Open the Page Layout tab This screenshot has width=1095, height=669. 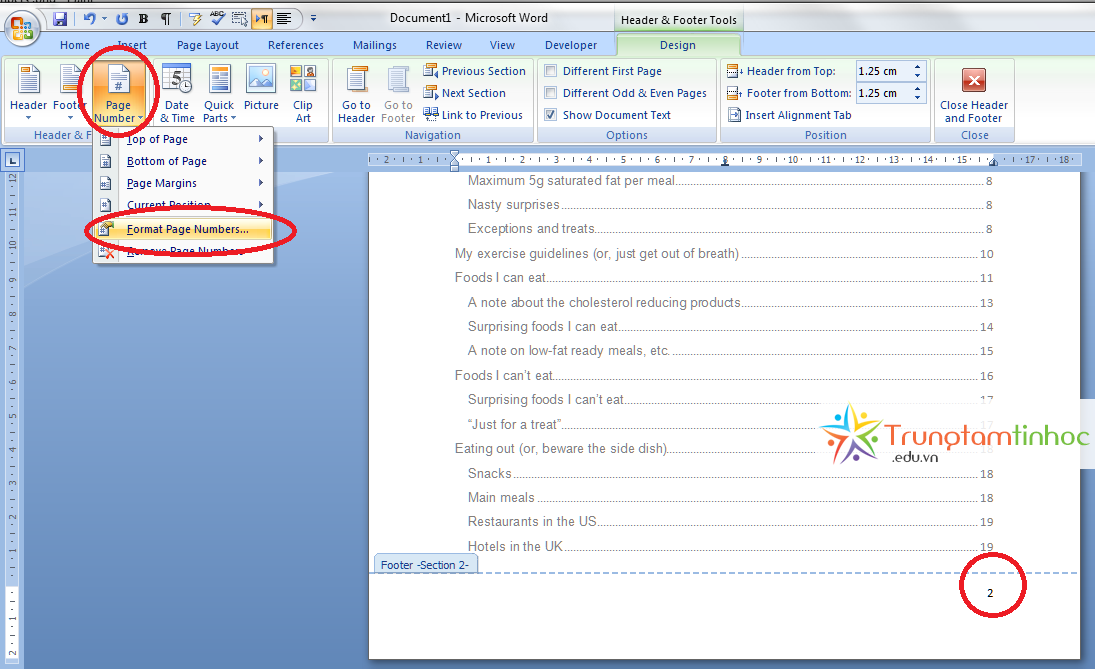pos(207,45)
